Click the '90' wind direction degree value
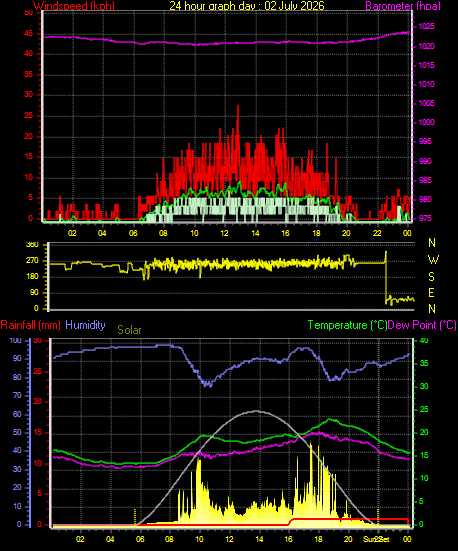Screen dimensions: 458x551 34,293
